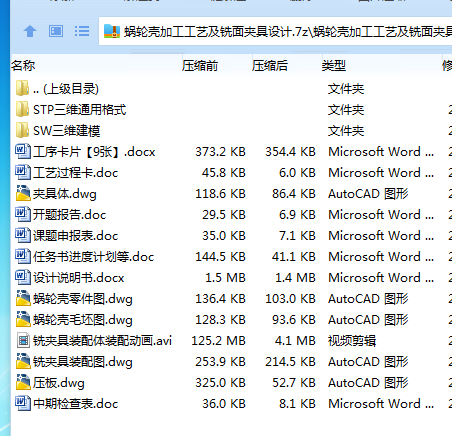Select the AutoCAD icon of 铣夹具装配图.dwg
This screenshot has width=452, height=436.
(23, 361)
